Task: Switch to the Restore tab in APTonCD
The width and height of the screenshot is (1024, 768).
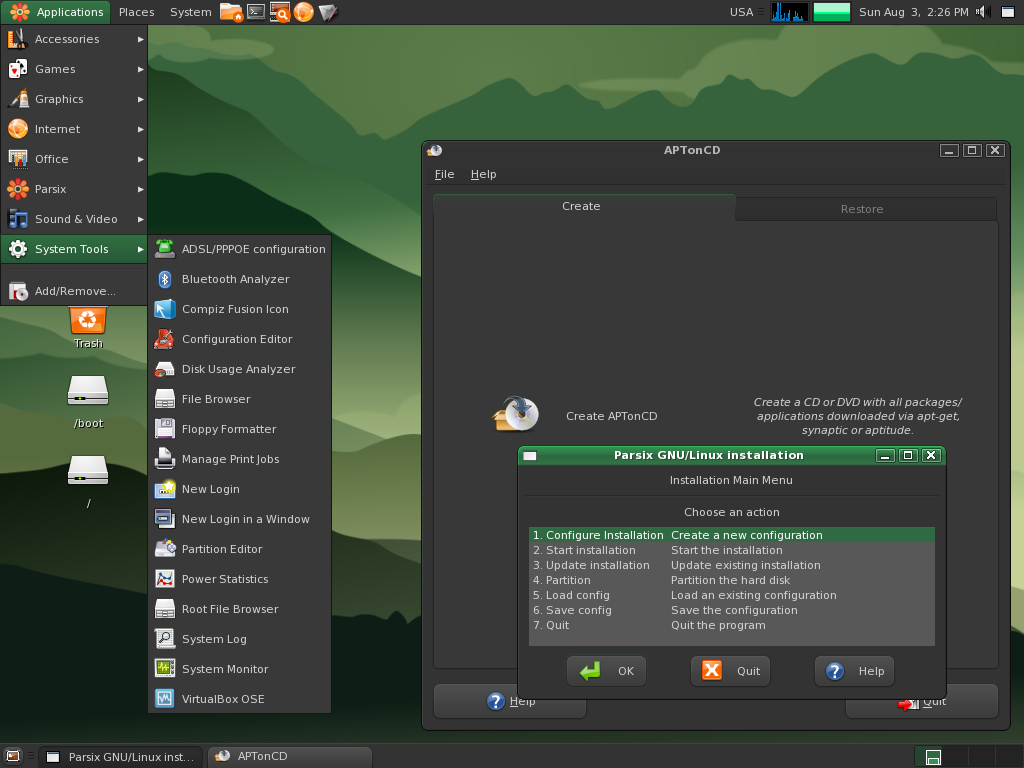Action: click(865, 209)
